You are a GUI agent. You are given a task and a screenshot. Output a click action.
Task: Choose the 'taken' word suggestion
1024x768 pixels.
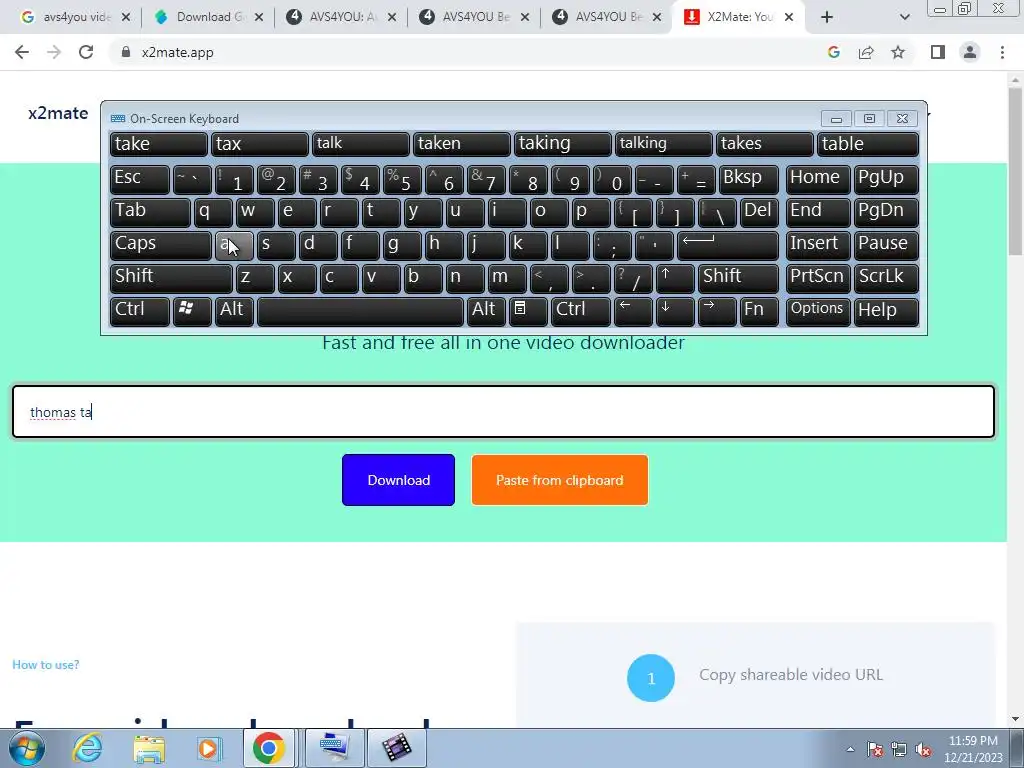click(462, 144)
